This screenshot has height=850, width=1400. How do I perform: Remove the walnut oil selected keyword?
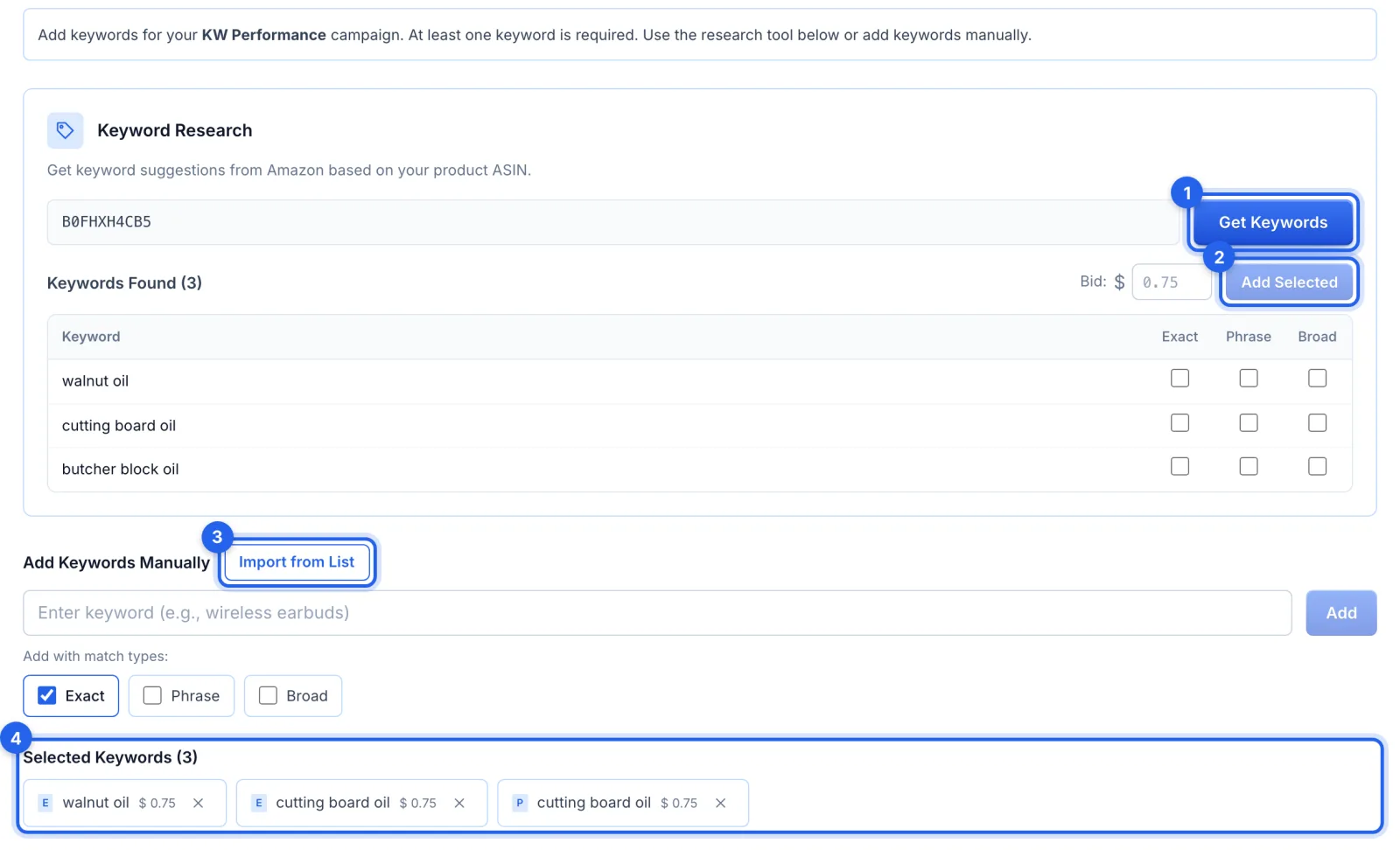pos(199,803)
